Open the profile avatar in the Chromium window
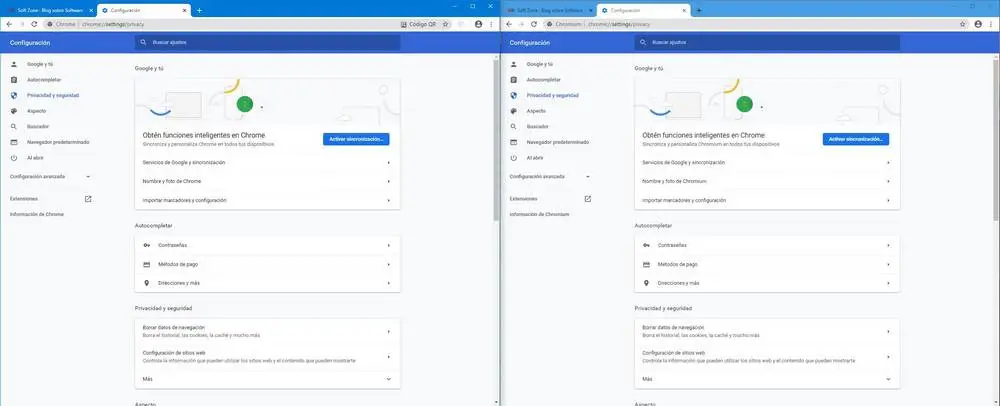 [978, 24]
